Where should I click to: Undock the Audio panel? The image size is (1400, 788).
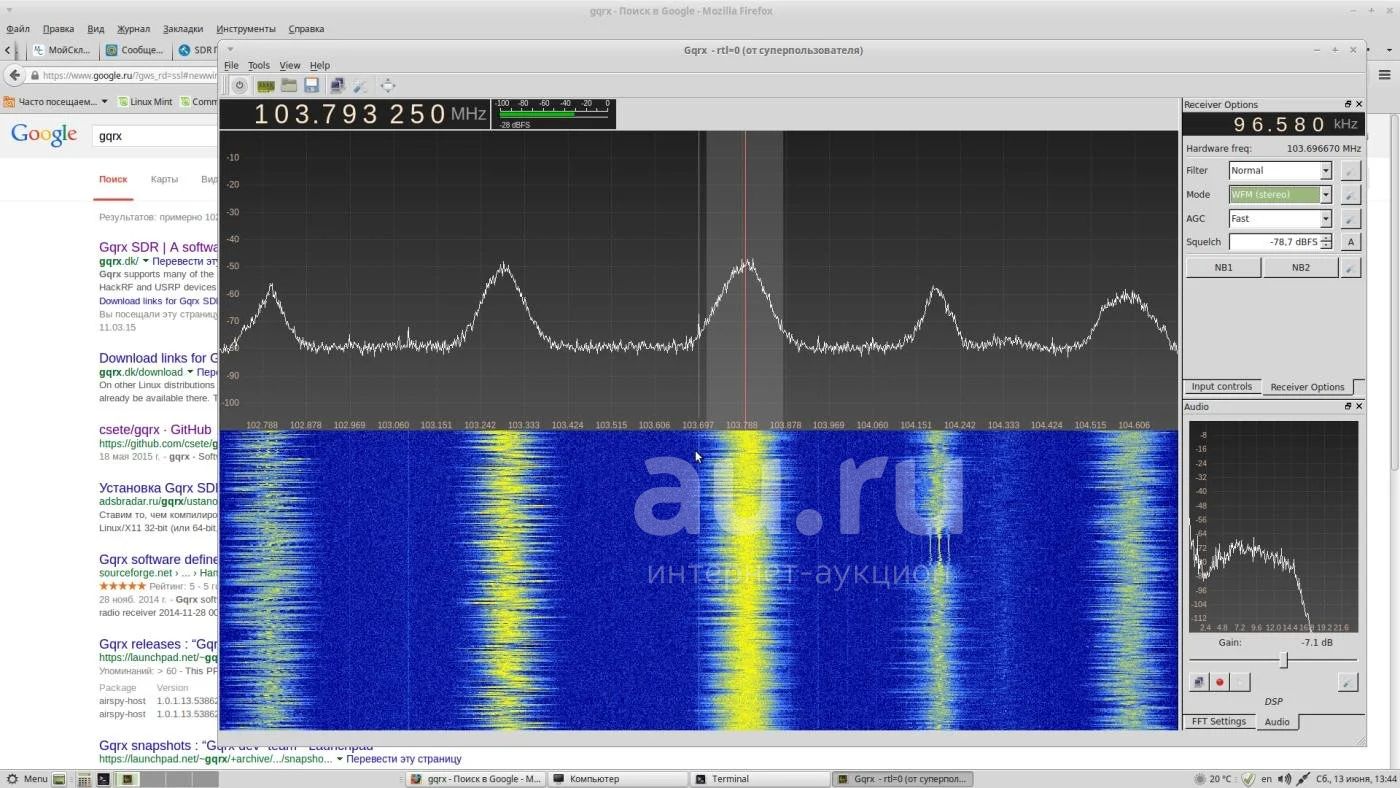(x=1347, y=406)
